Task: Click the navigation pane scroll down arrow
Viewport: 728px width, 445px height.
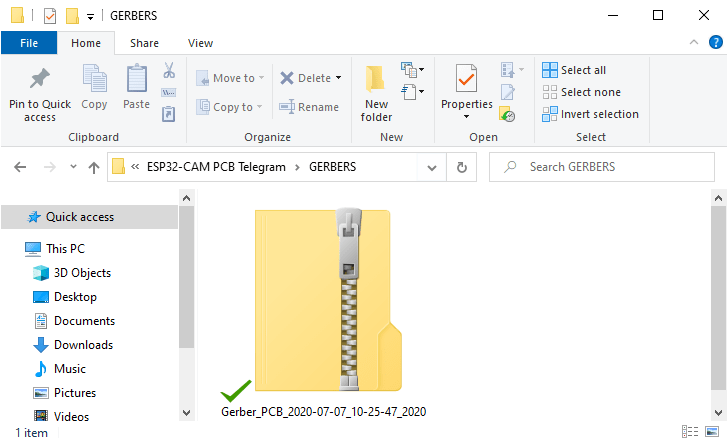Action: (x=187, y=412)
